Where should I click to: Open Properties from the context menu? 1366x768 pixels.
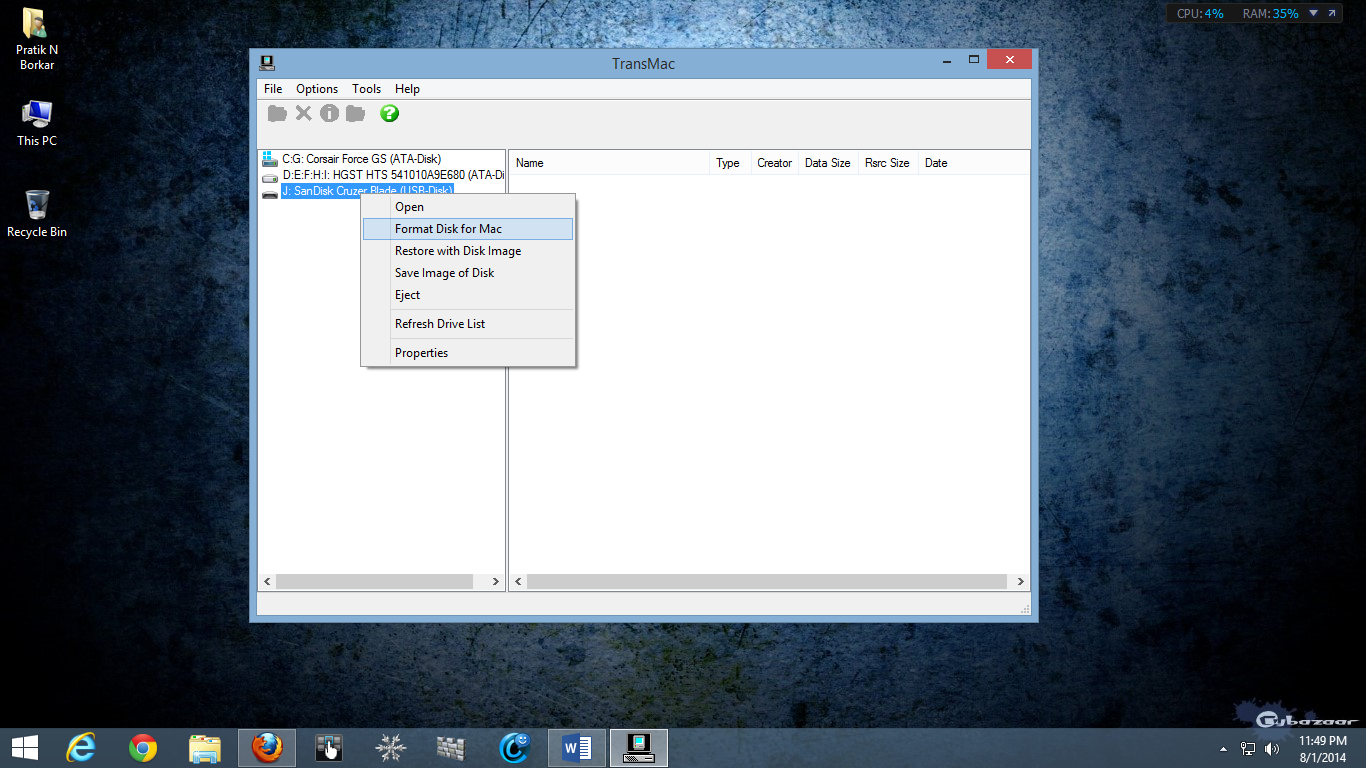[468, 353]
